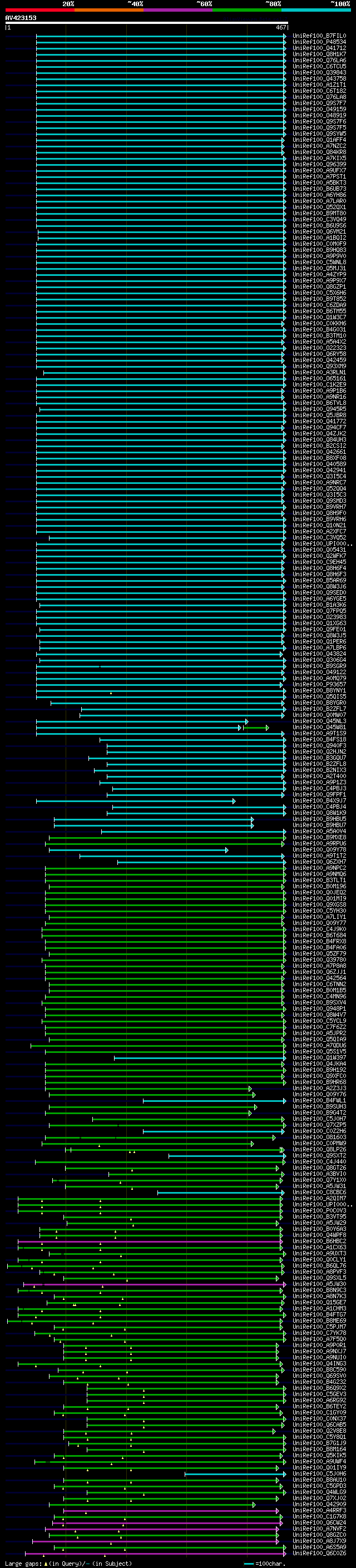
Task: Open the last hit UniRef100_Q6C0Z6
Action: 319,1554
